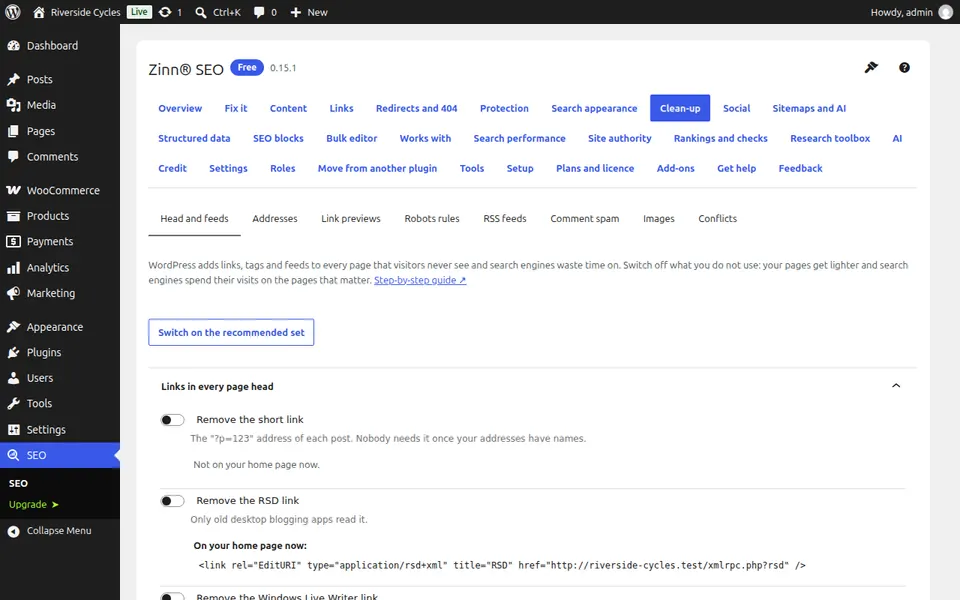The width and height of the screenshot is (960, 600).
Task: Open the Sitemaps and AI tab
Action: pos(809,108)
